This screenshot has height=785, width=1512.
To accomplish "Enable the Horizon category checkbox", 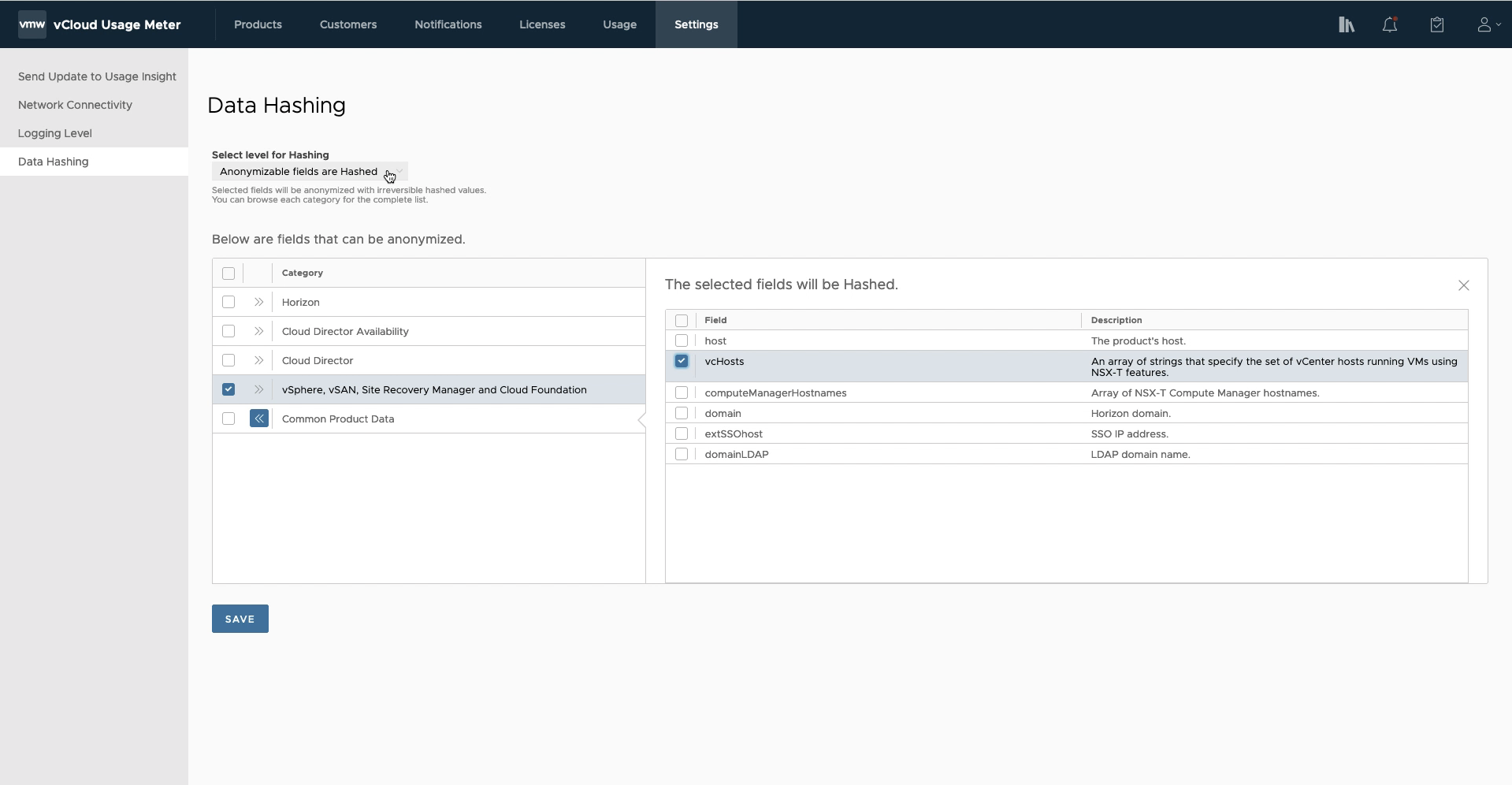I will (228, 302).
